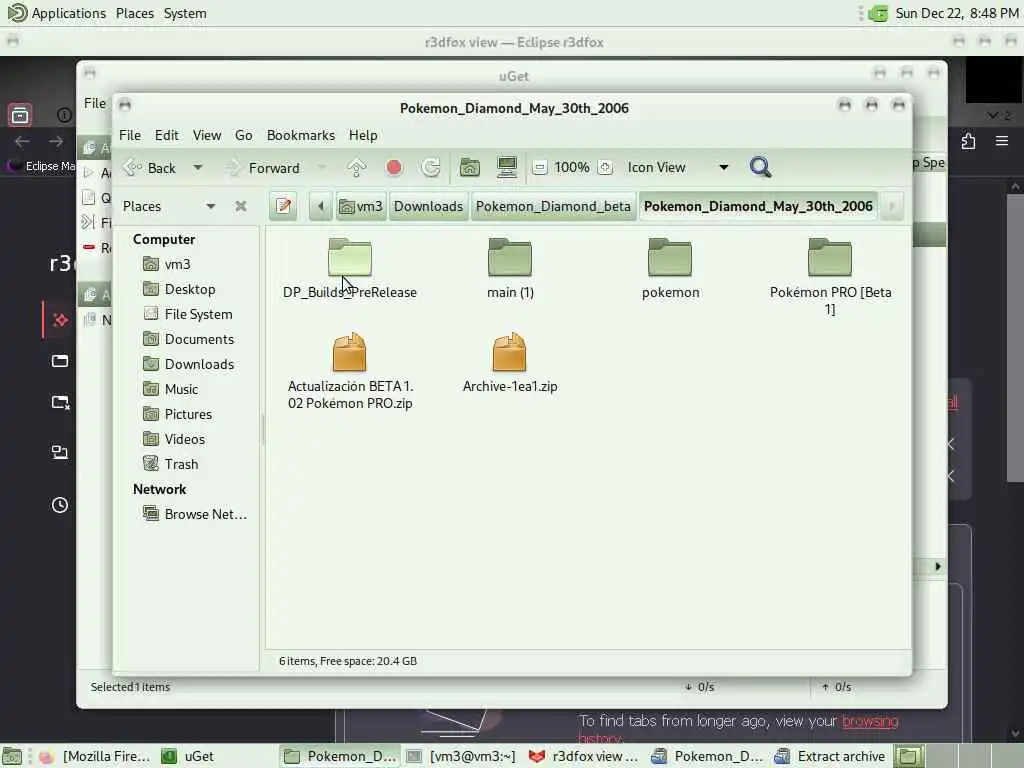Open the System panel menu
Screen dimensions: 1024x768
(x=185, y=13)
